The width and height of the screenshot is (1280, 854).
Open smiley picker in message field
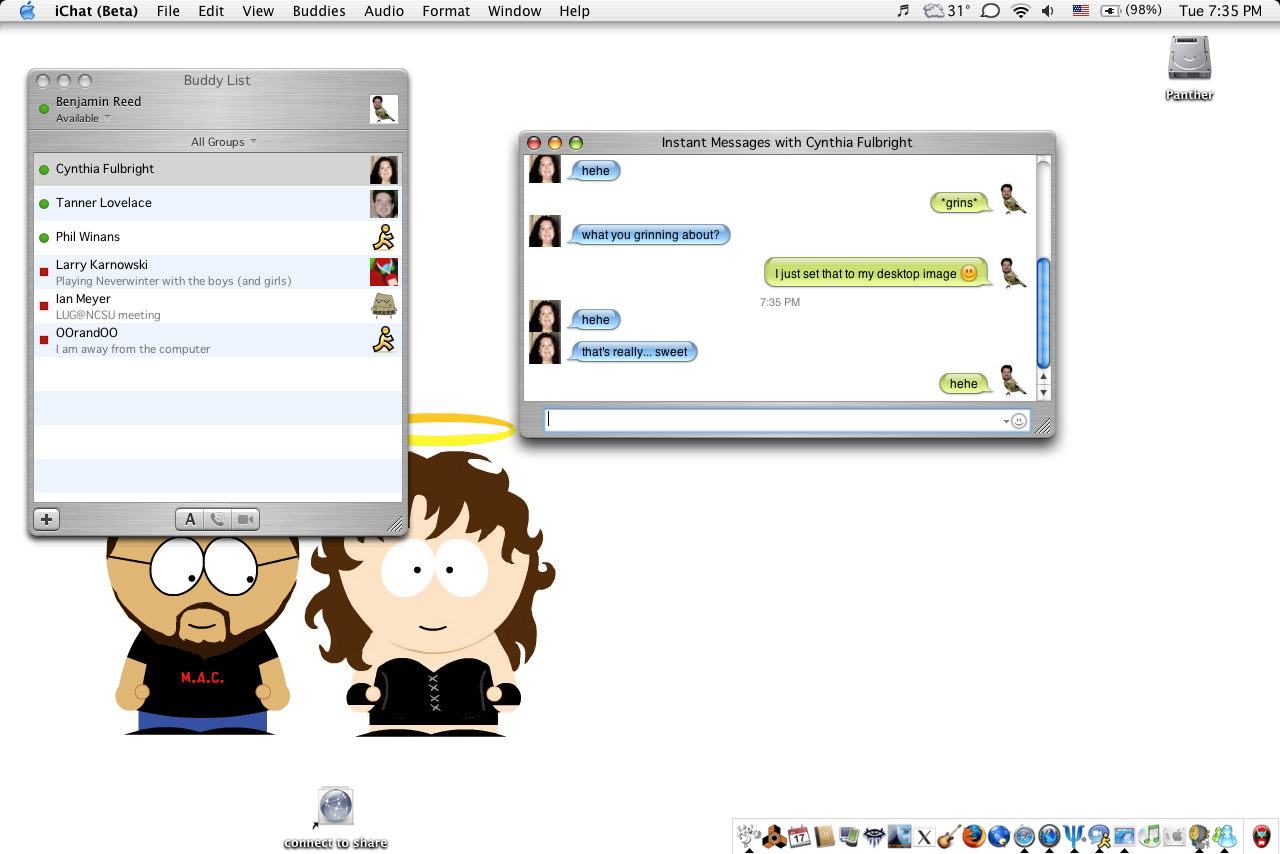click(x=1019, y=421)
